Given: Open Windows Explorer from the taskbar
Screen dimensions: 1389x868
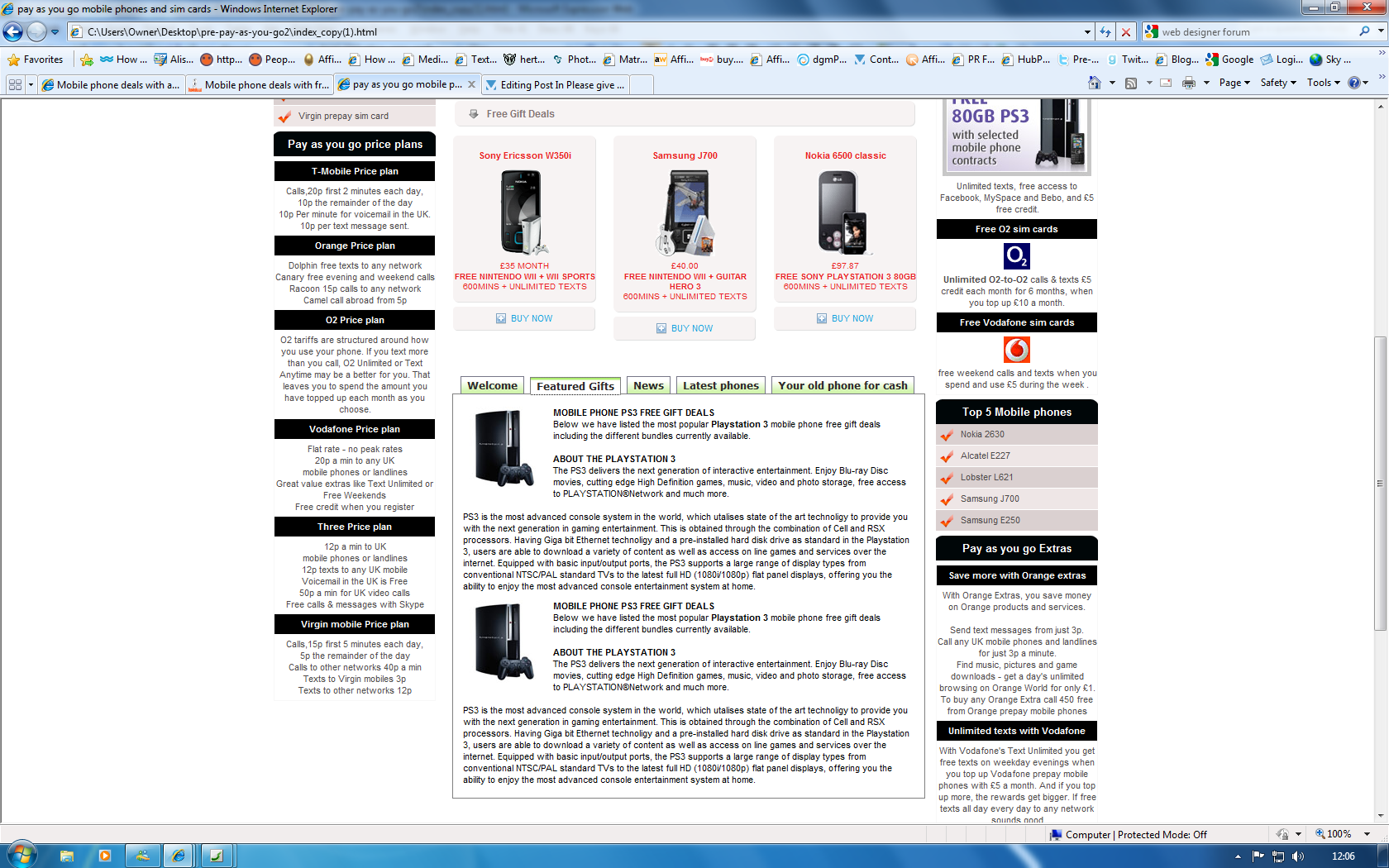Looking at the screenshot, I should point(67,856).
